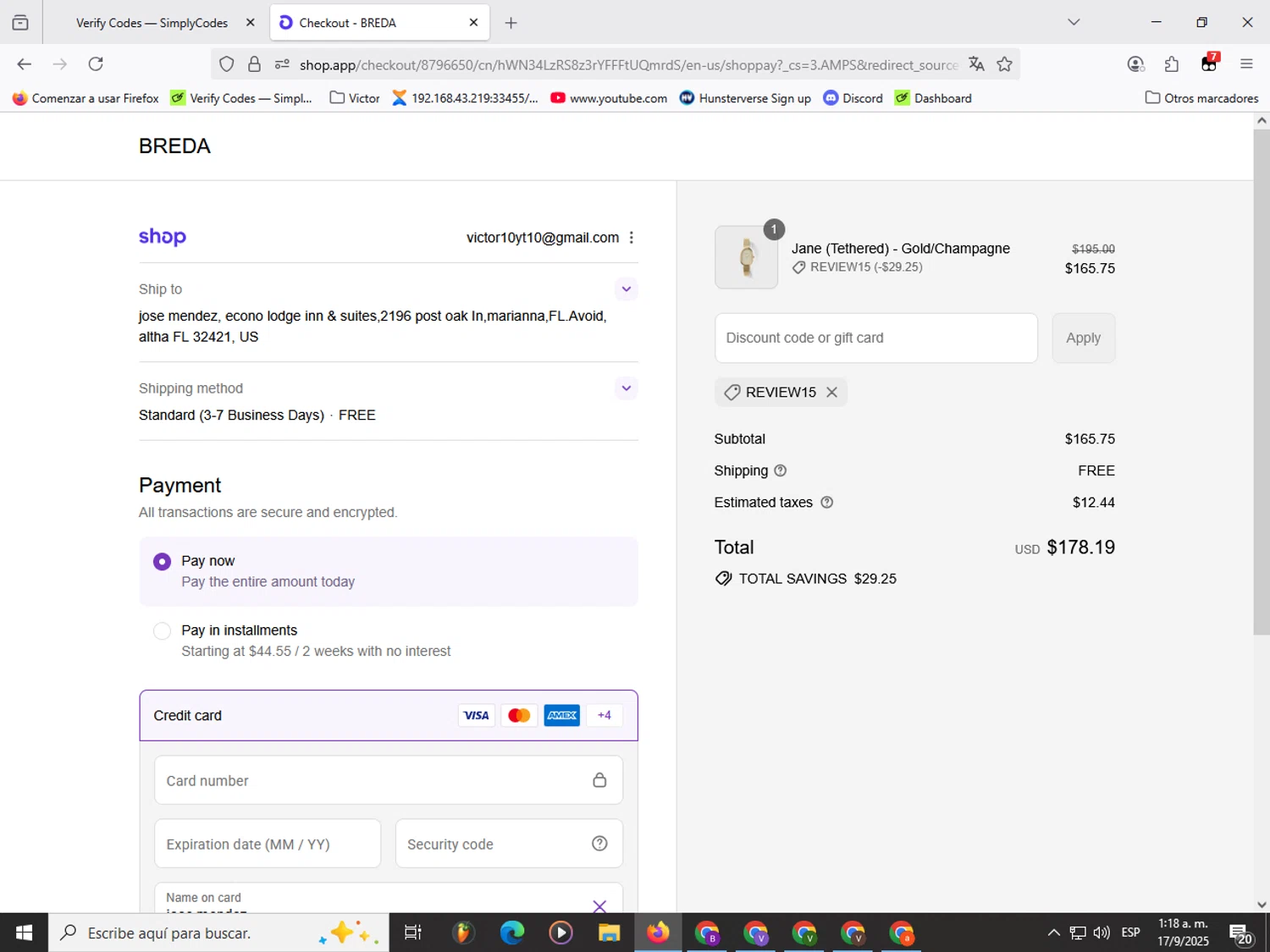Open Discord bookmark

pyautogui.click(x=853, y=98)
